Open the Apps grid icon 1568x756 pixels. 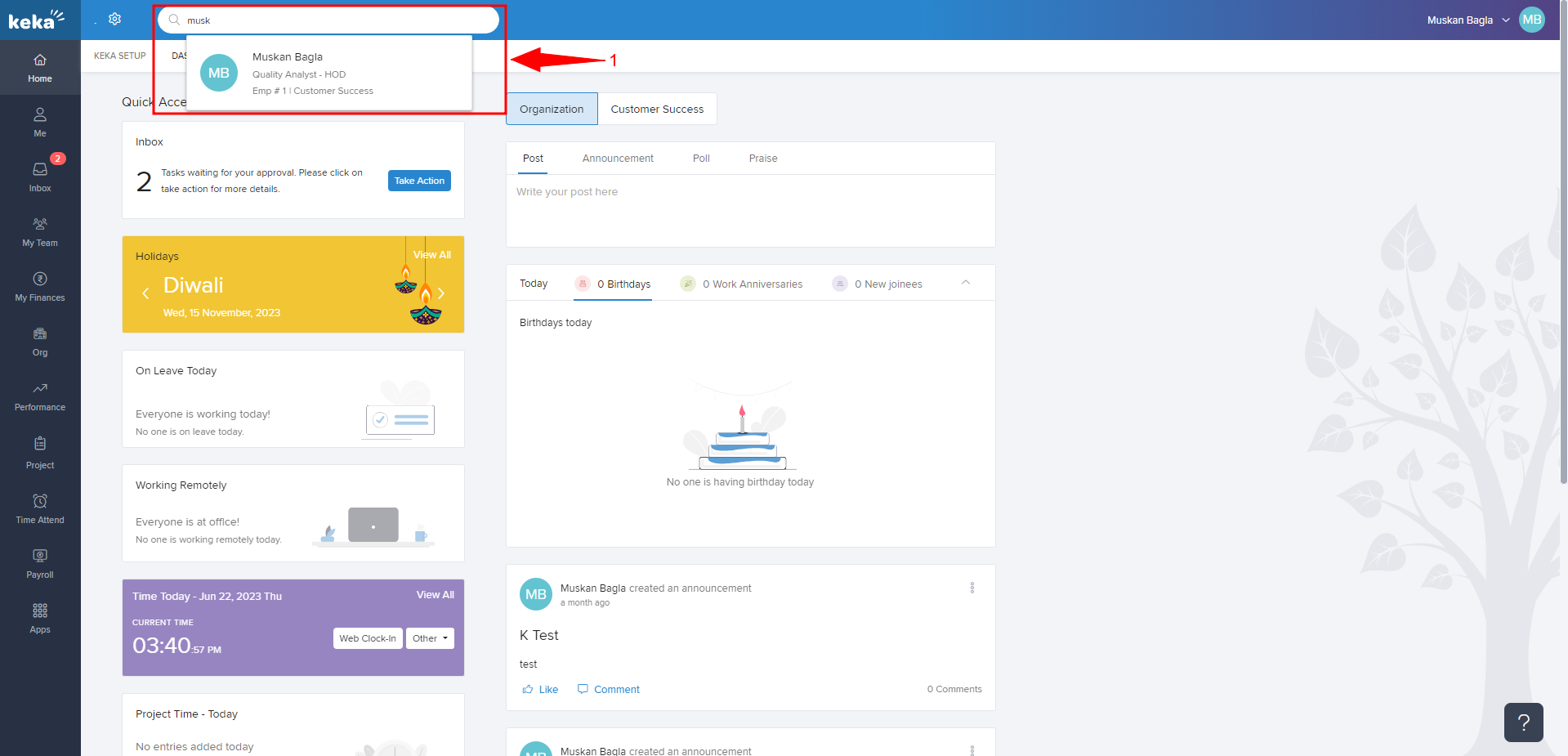(40, 618)
